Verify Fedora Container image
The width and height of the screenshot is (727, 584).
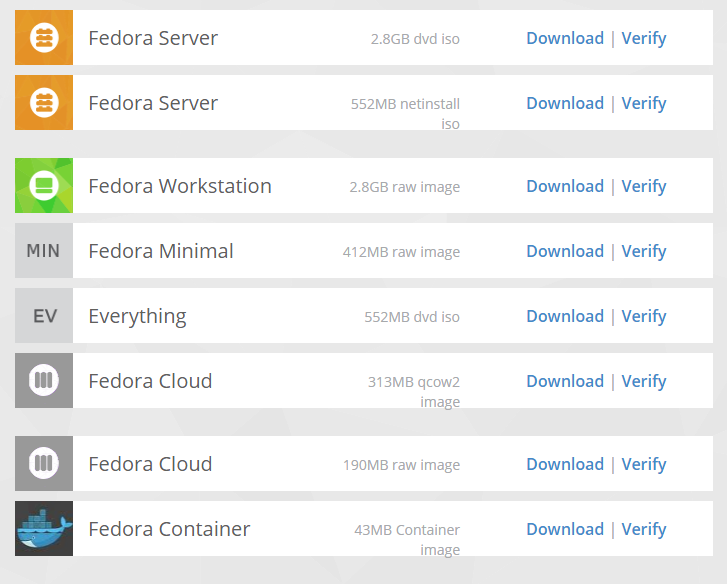point(644,529)
